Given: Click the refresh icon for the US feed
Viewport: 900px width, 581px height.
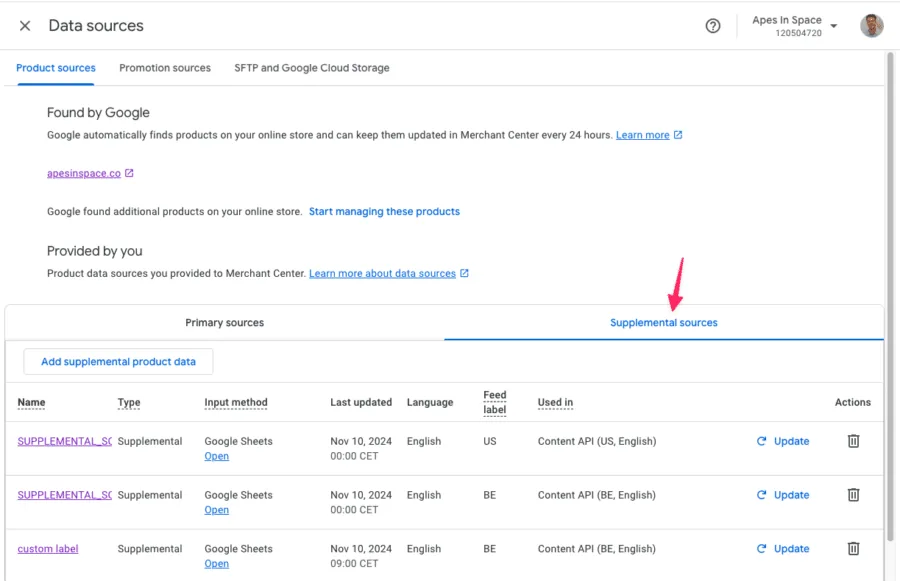Looking at the screenshot, I should point(762,441).
